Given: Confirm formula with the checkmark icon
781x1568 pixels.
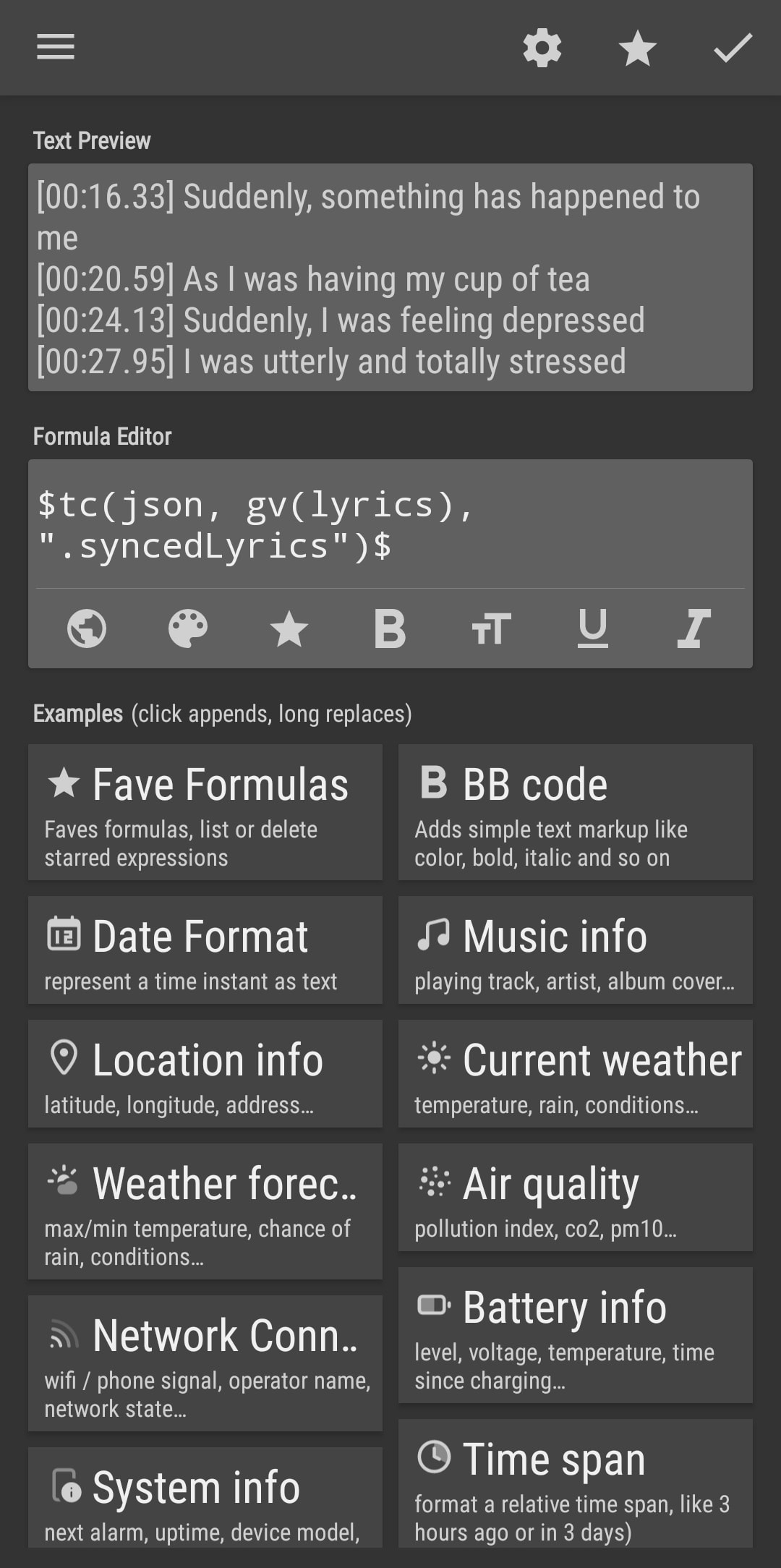Looking at the screenshot, I should [x=733, y=48].
